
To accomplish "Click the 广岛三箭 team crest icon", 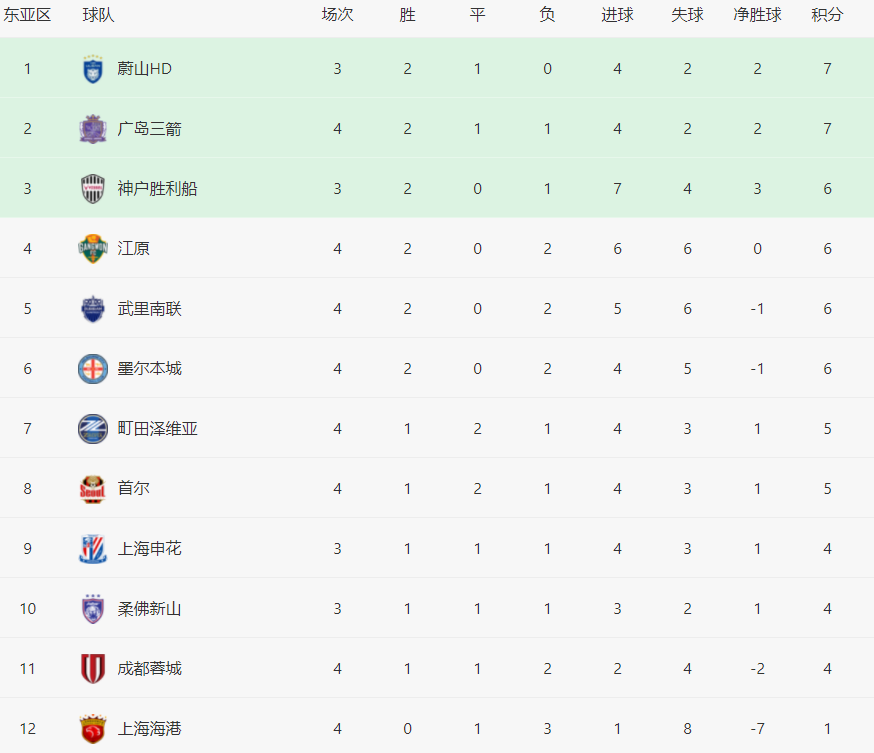I will pos(93,129).
